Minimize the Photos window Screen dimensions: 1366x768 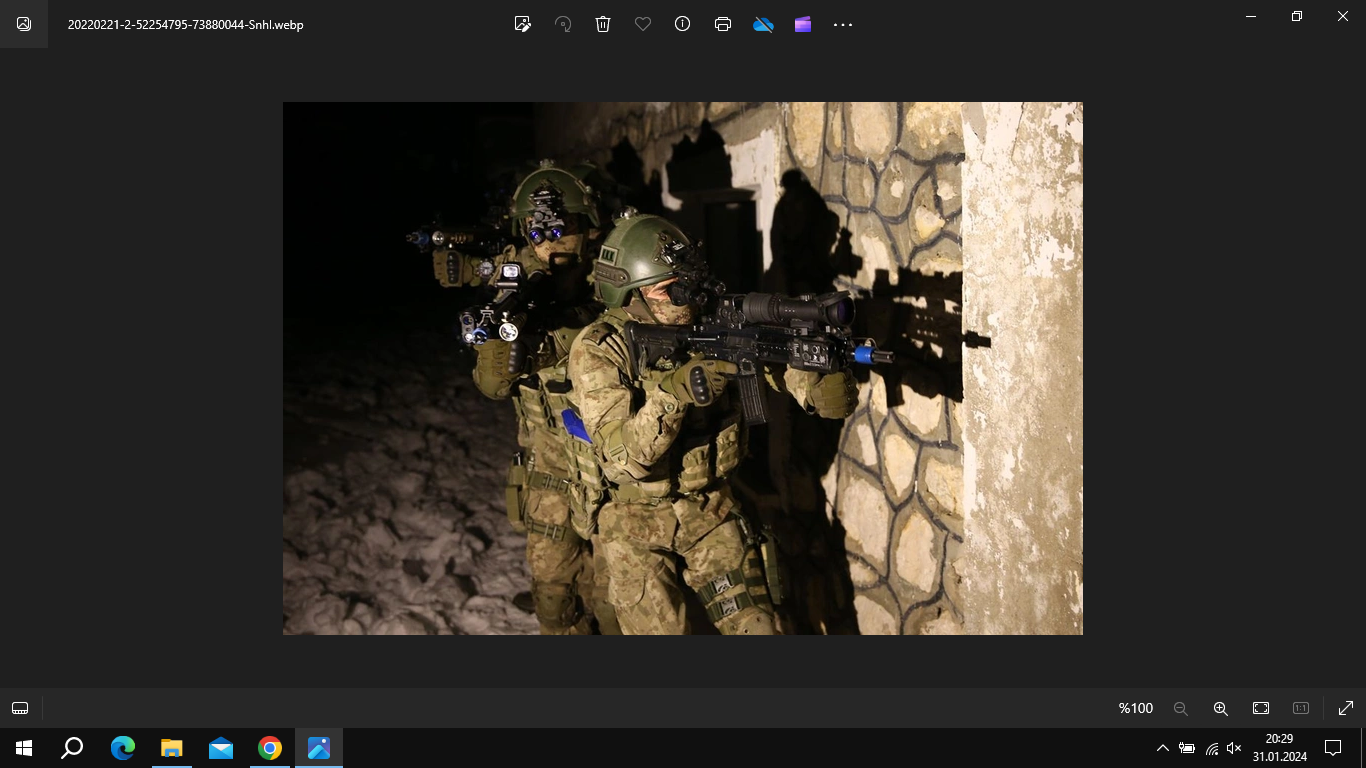click(1251, 16)
